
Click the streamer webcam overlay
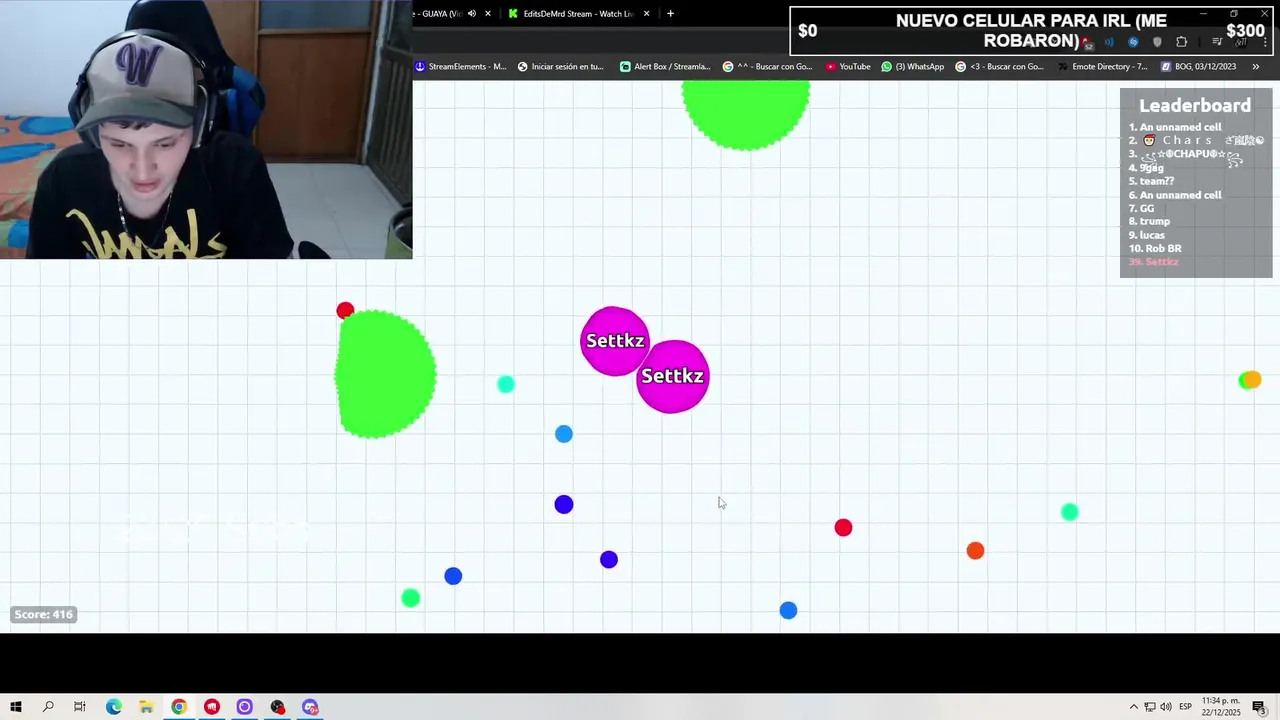(x=206, y=129)
